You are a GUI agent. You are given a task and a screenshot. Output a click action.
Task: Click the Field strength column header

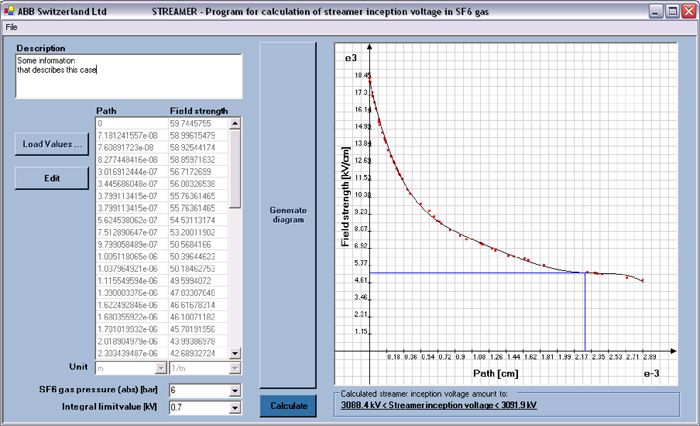click(x=199, y=111)
